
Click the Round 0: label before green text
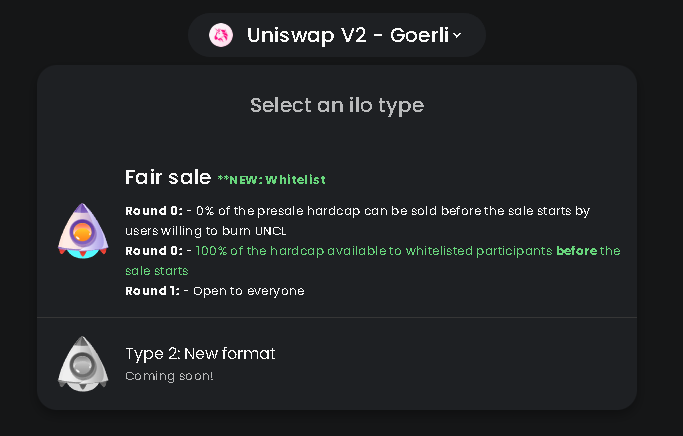pyautogui.click(x=152, y=251)
